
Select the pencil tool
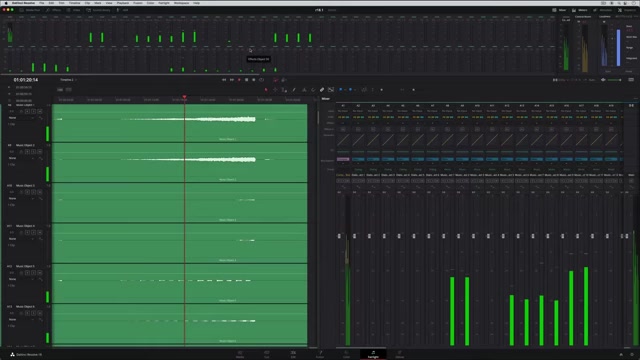tap(294, 90)
